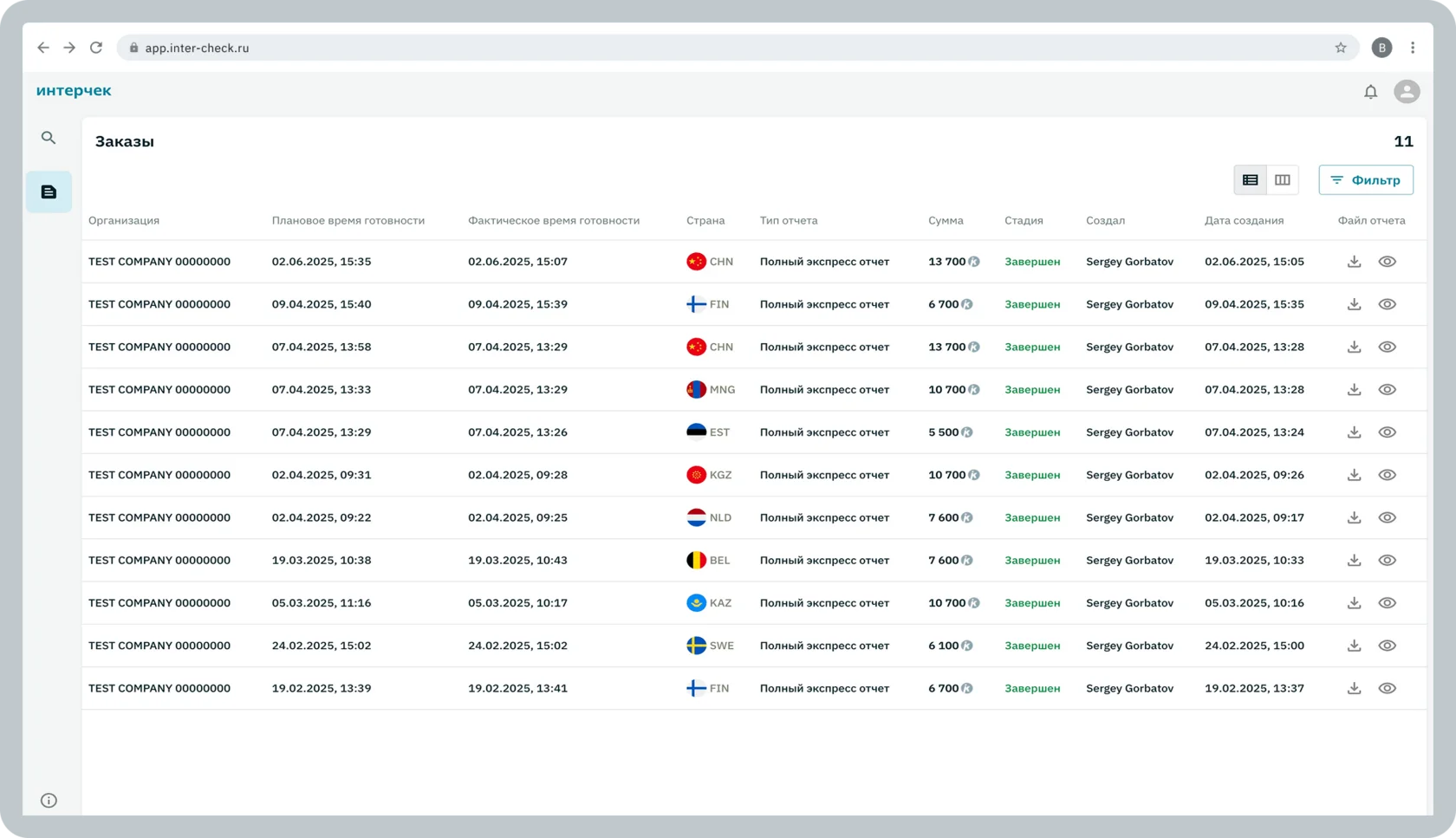This screenshot has height=838, width=1456.
Task: Download report file for the BEL order
Action: [x=1354, y=561]
